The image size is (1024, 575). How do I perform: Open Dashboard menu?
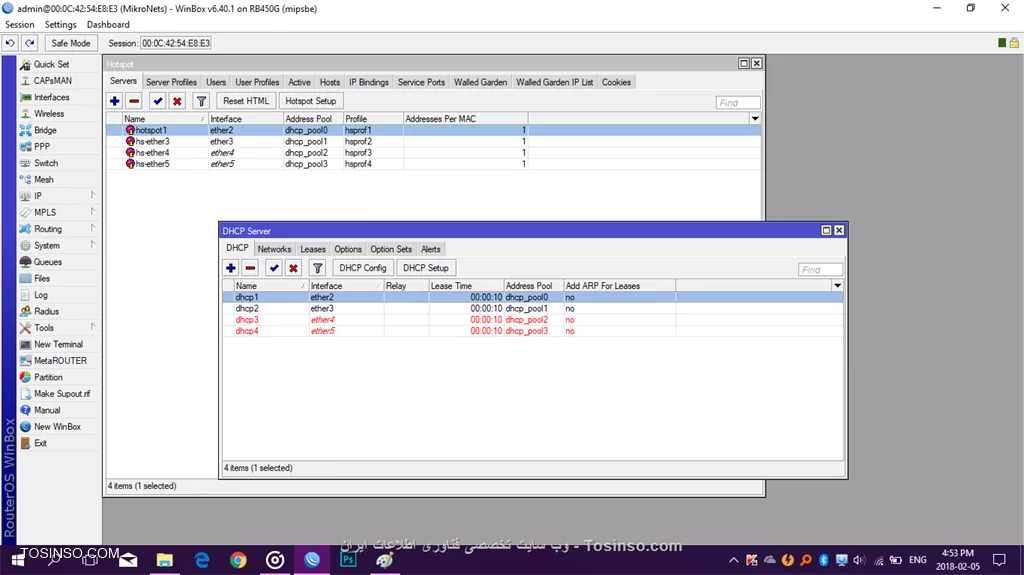[108, 24]
